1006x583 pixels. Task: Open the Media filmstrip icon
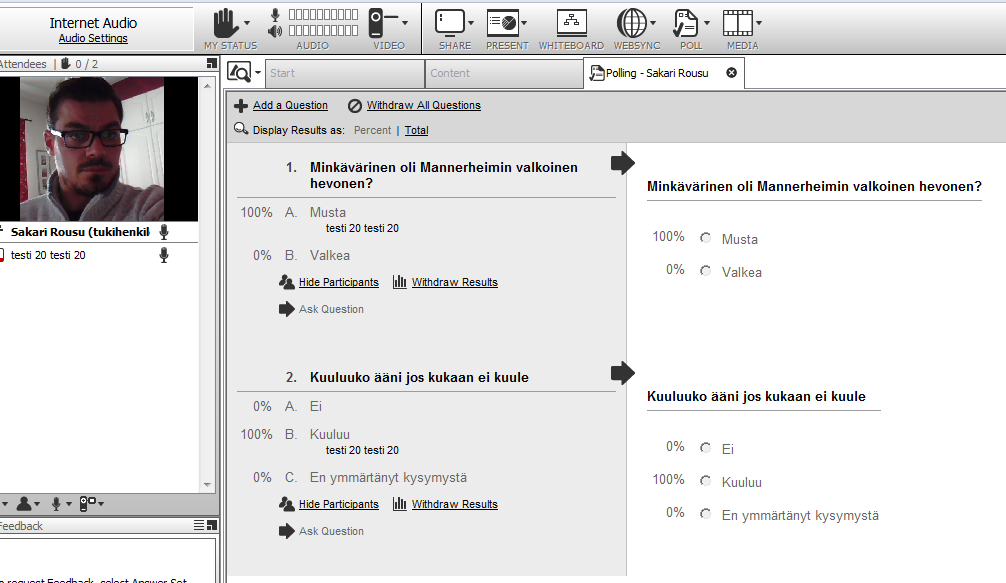tap(737, 22)
